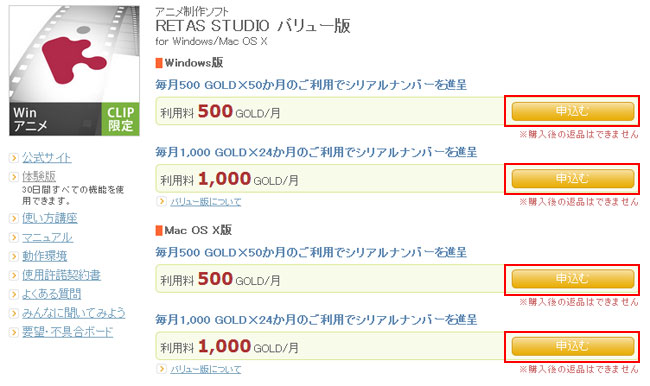Click arrow icon next to よくある質問
Viewport: 650px width, 386px height.
(x=14, y=294)
